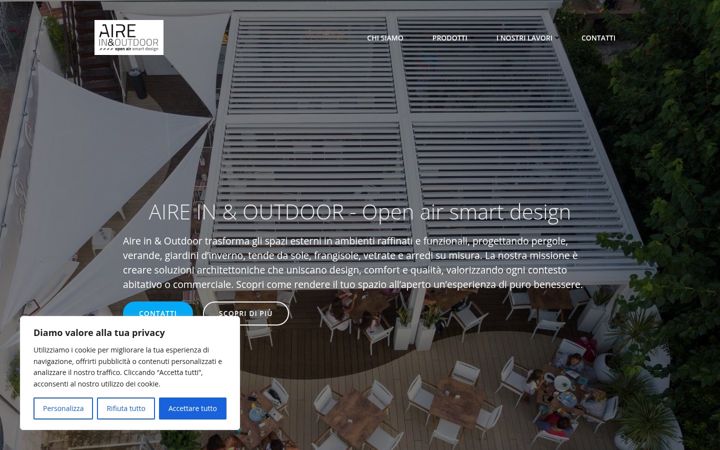Image resolution: width=720 pixels, height=450 pixels.
Task: Navigate to CONTATTI in the top menu
Action: tap(598, 38)
